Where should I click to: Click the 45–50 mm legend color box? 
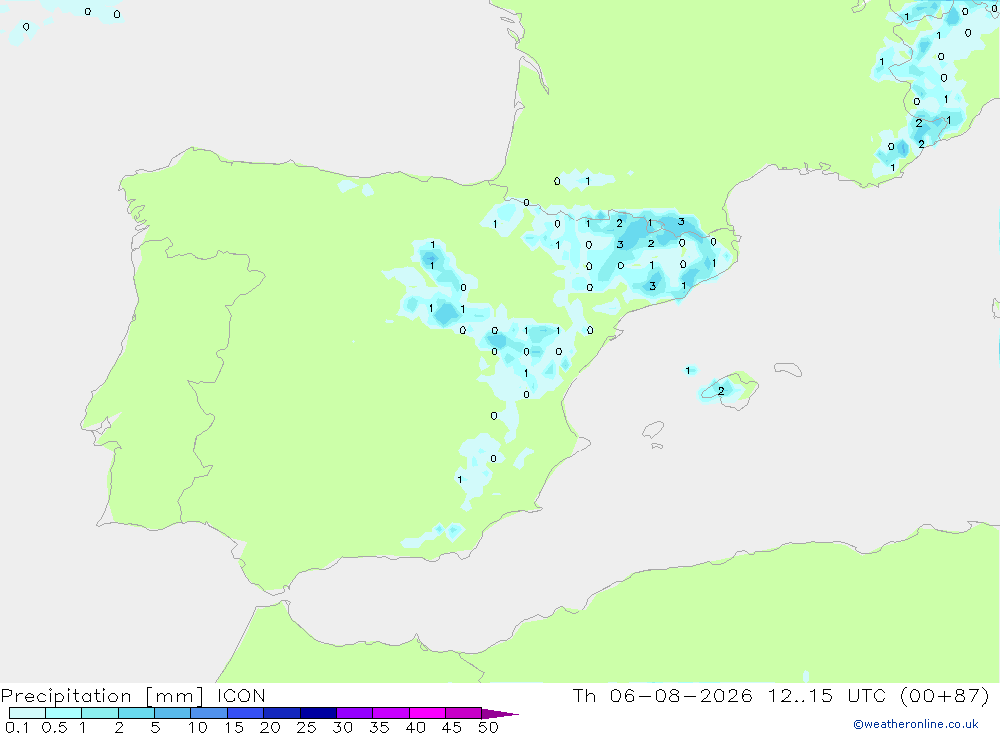tap(464, 713)
